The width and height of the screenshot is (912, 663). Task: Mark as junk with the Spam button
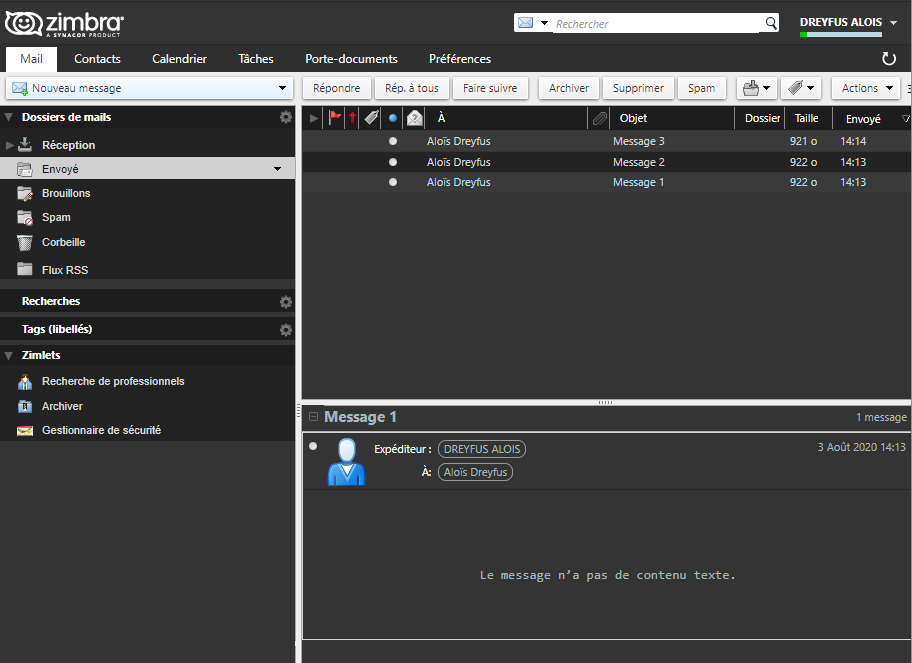tap(701, 88)
